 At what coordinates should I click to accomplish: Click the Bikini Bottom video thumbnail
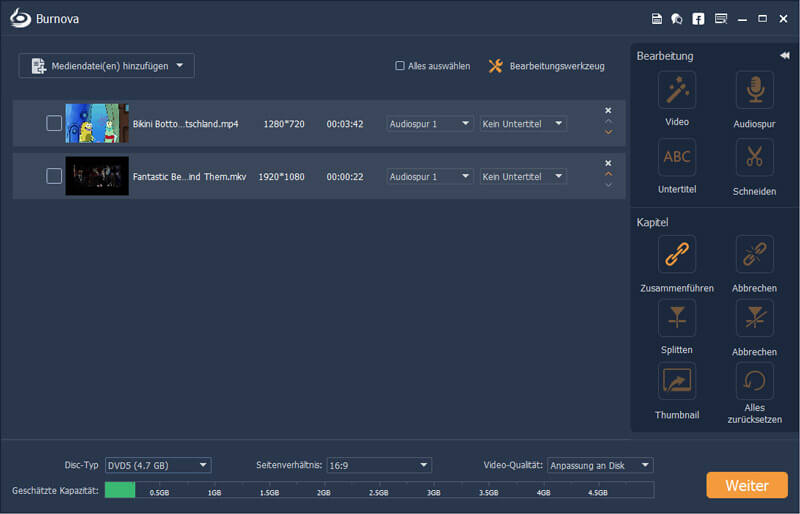coord(97,123)
